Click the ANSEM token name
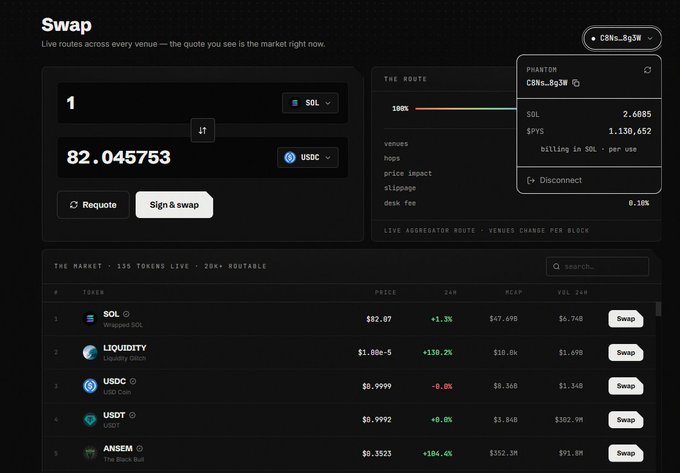 [118, 448]
